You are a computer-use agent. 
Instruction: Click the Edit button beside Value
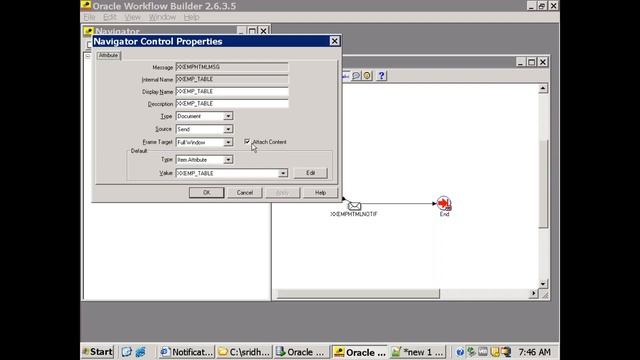point(311,173)
